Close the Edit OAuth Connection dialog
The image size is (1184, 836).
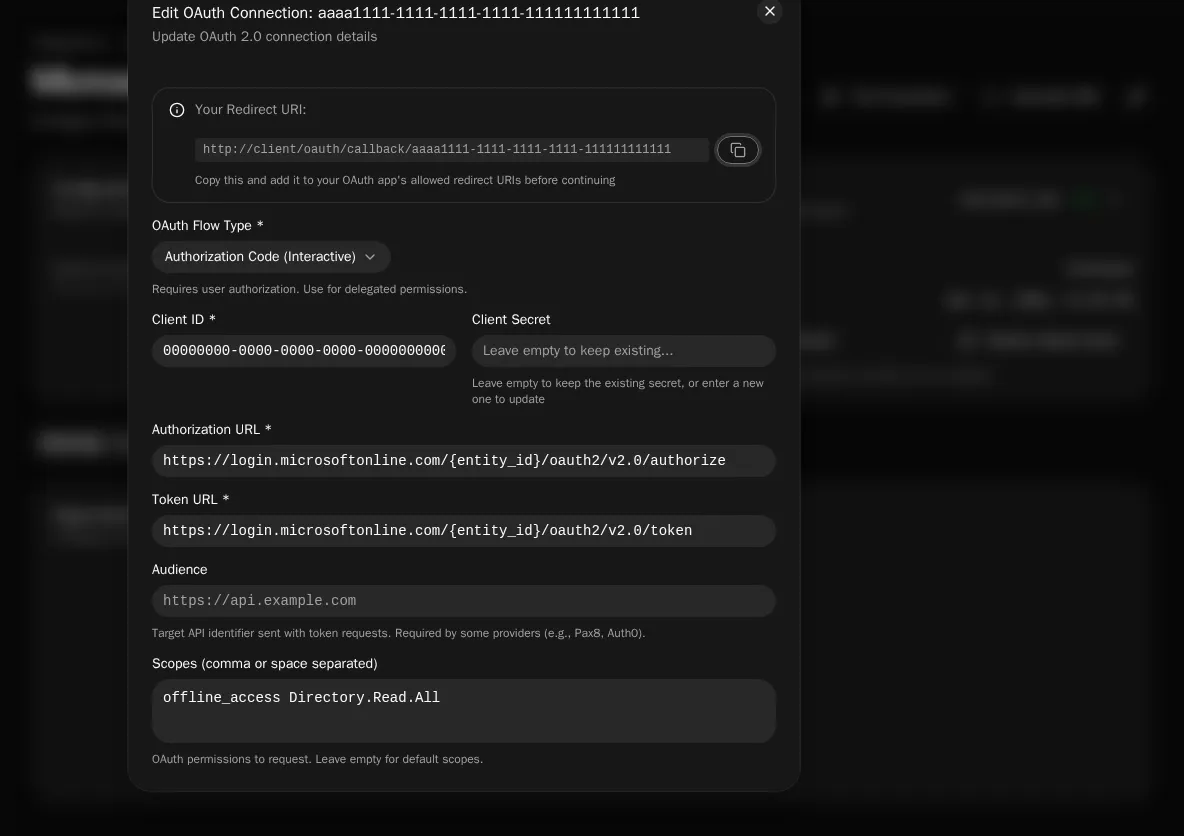coord(769,11)
